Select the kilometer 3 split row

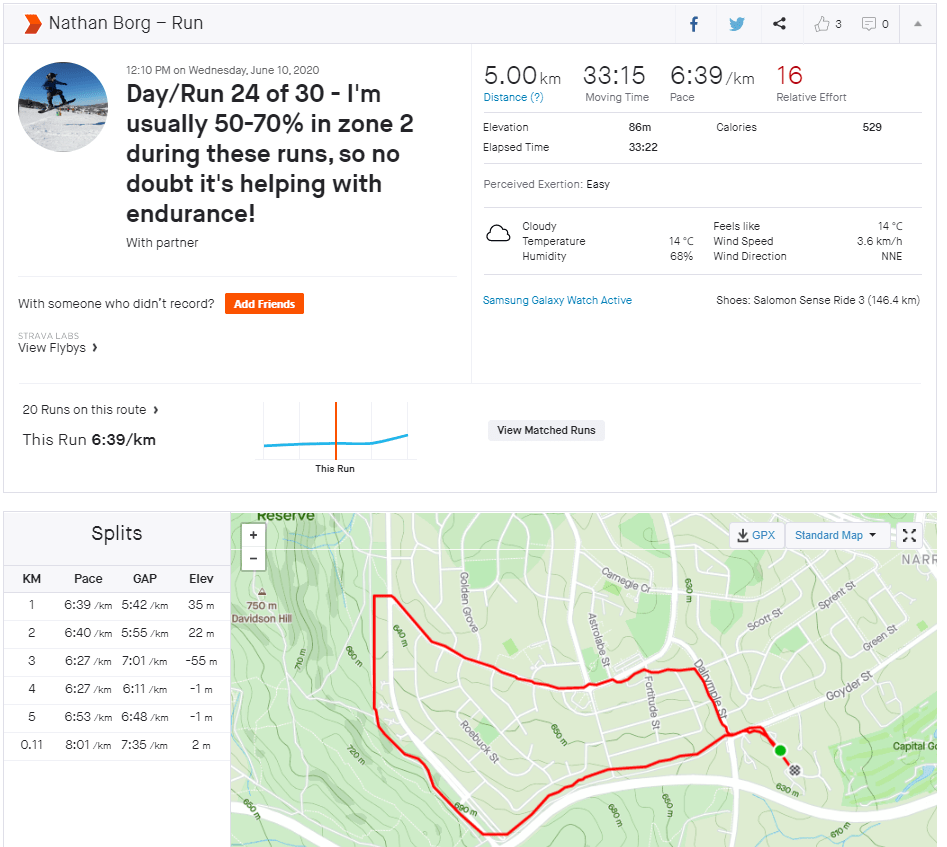pos(117,661)
